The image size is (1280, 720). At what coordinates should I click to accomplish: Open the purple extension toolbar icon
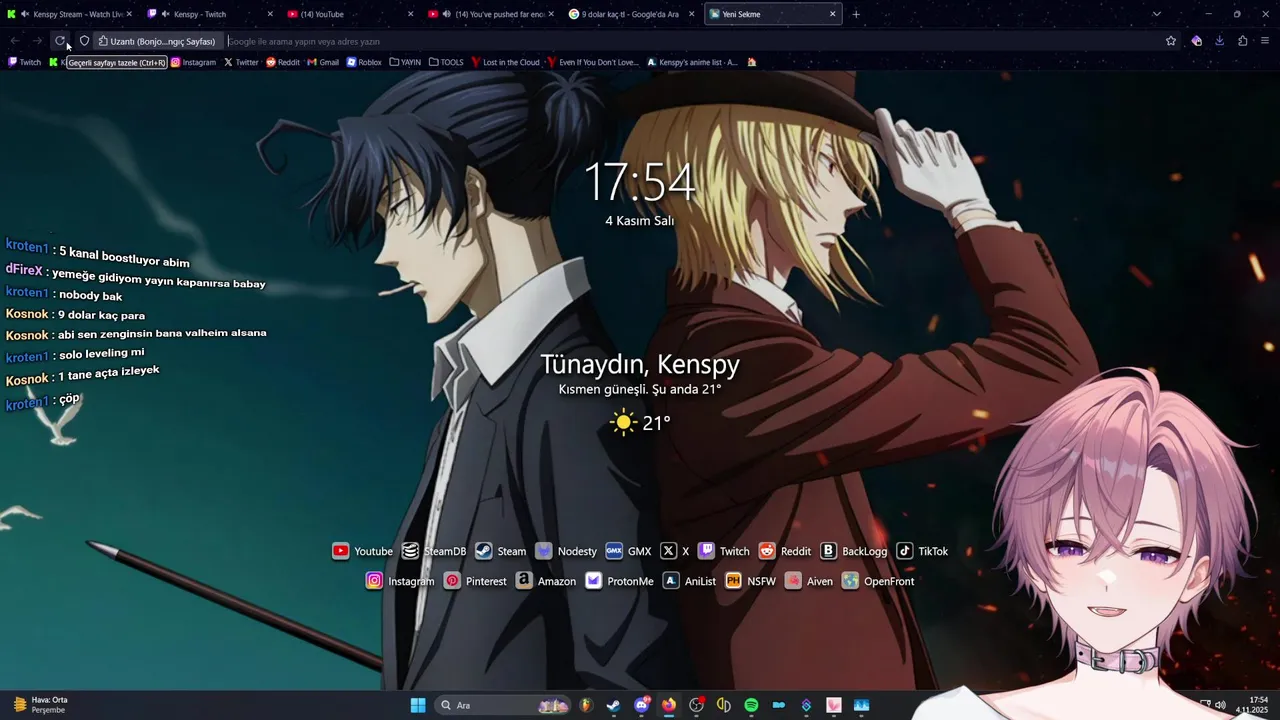coord(1196,41)
